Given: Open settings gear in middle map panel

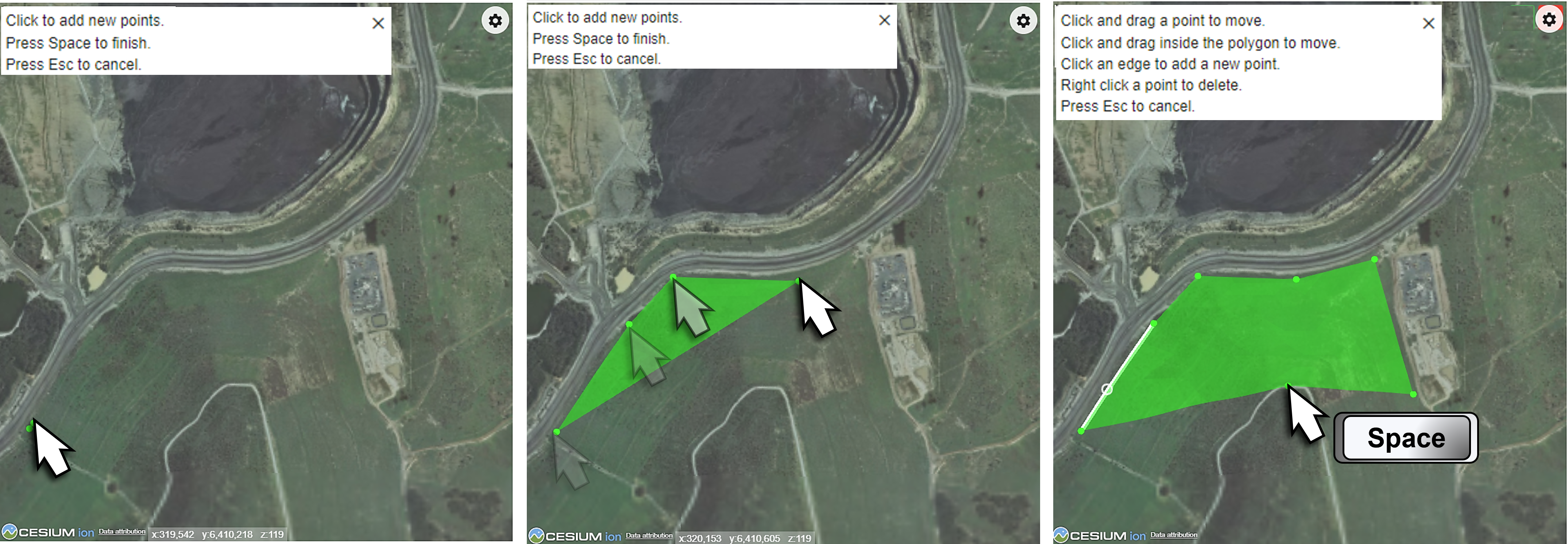Looking at the screenshot, I should (x=1023, y=21).
